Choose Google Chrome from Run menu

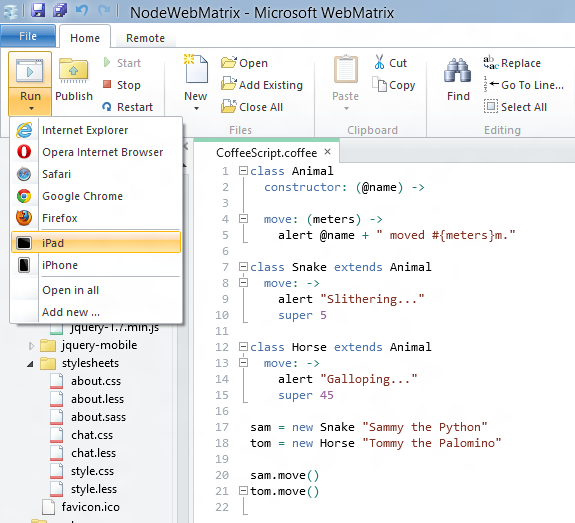pyautogui.click(x=96, y=196)
